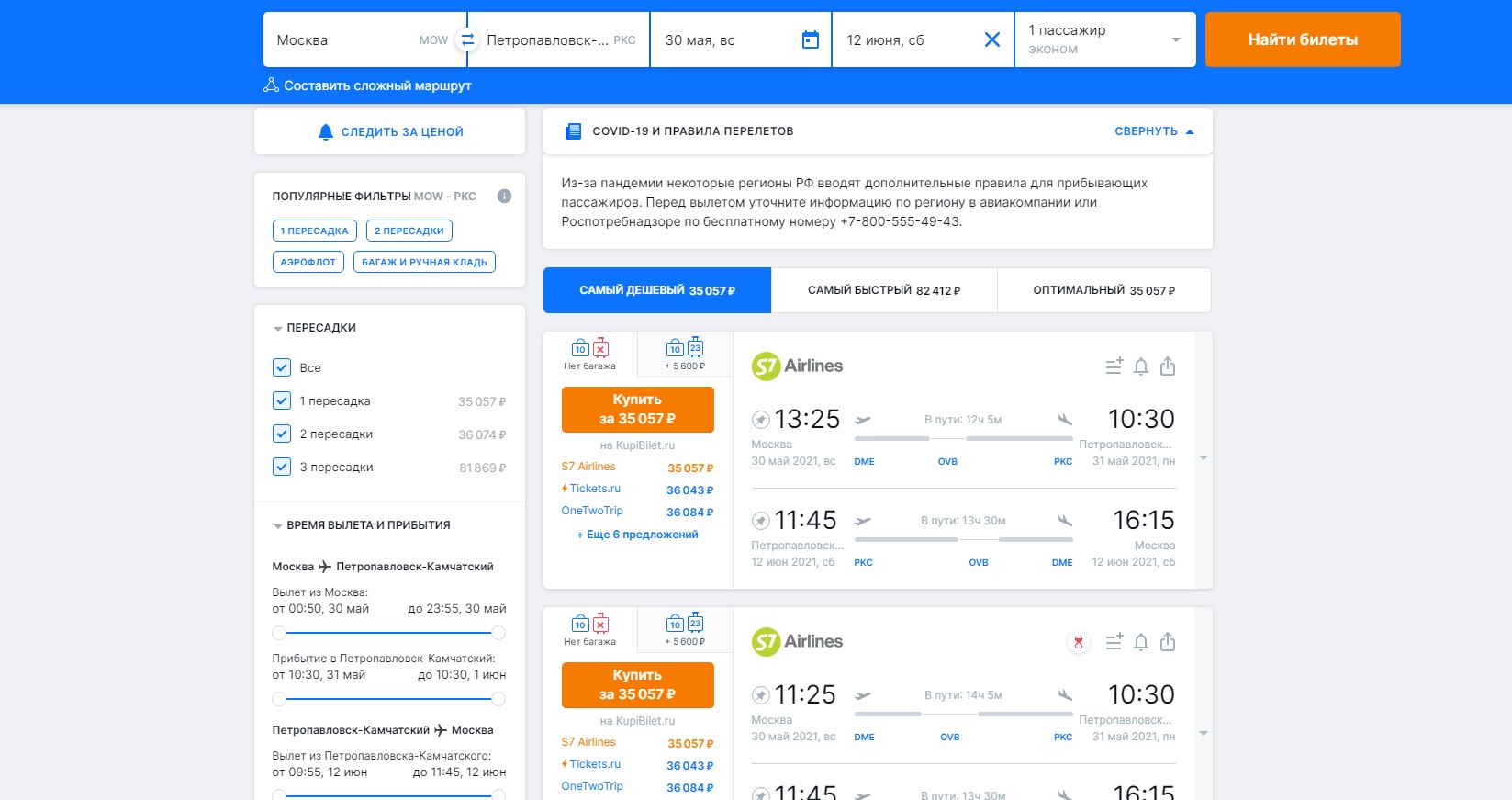Click the S7 Airlines logo on the 11:25 card
The width and height of the screenshot is (1512, 800).
[797, 641]
